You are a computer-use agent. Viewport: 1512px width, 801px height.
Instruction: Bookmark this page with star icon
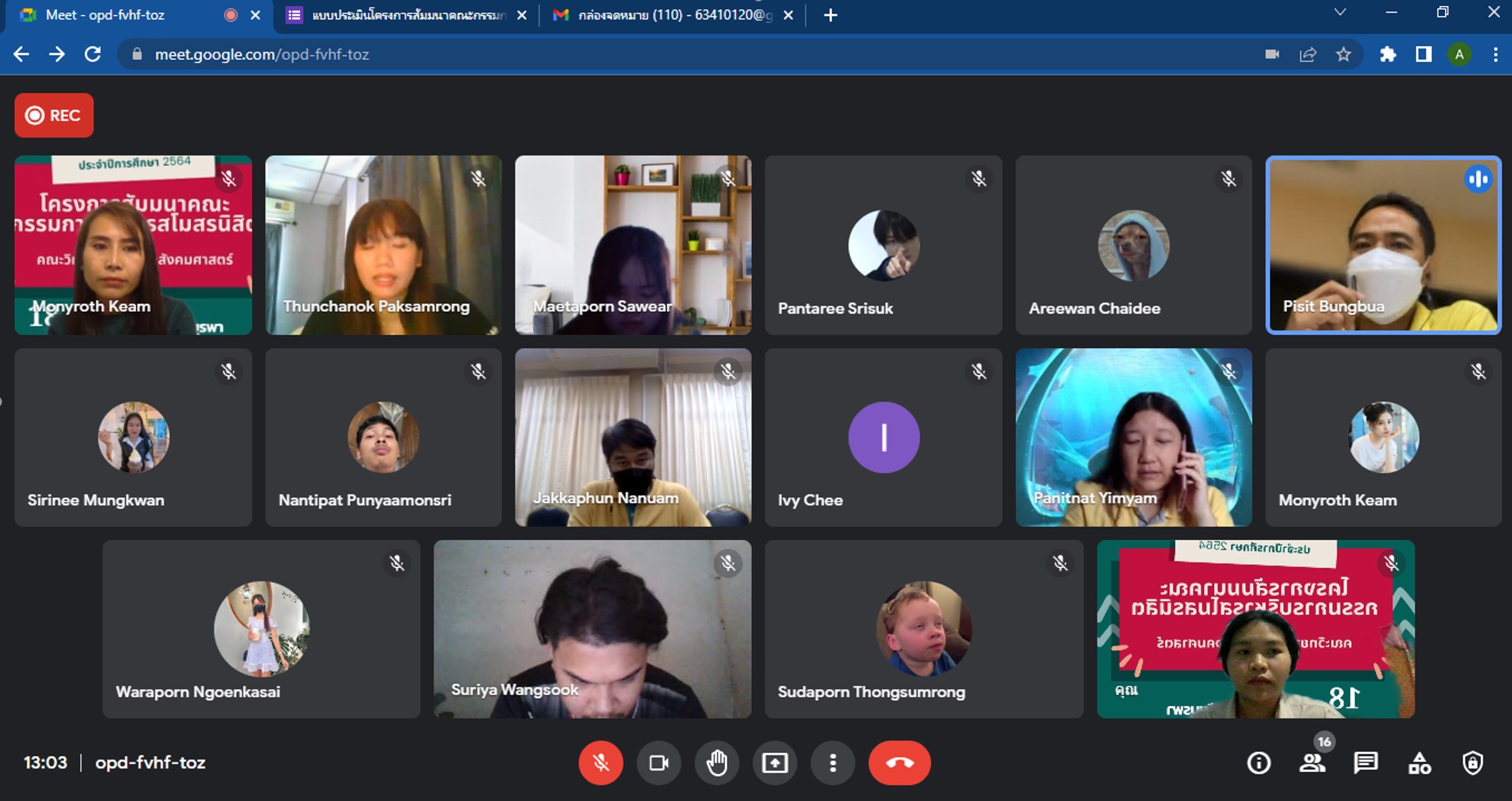point(1343,55)
